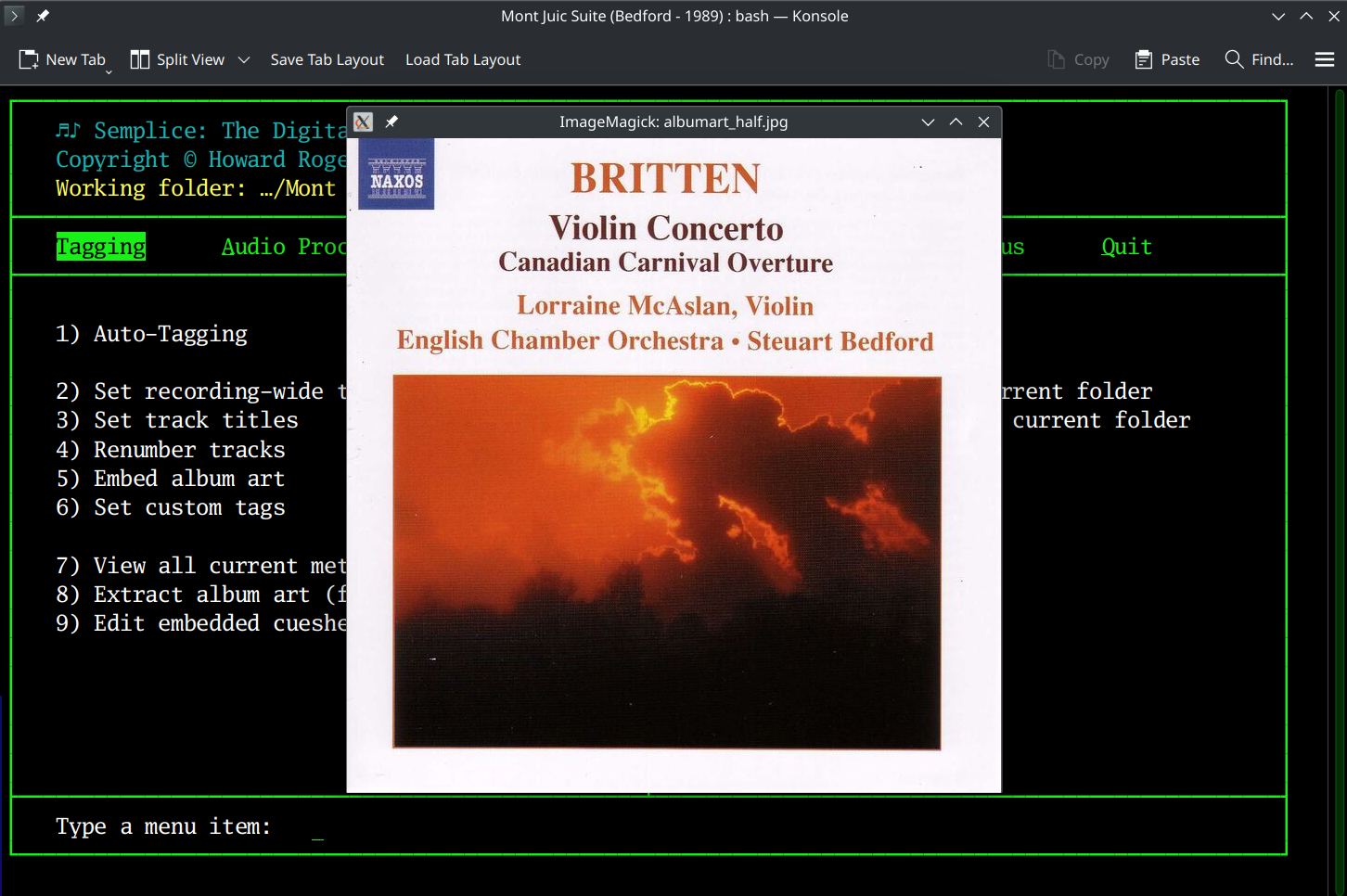Click the Britten album art thumbnail
This screenshot has height=896, width=1347.
pyautogui.click(x=666, y=561)
